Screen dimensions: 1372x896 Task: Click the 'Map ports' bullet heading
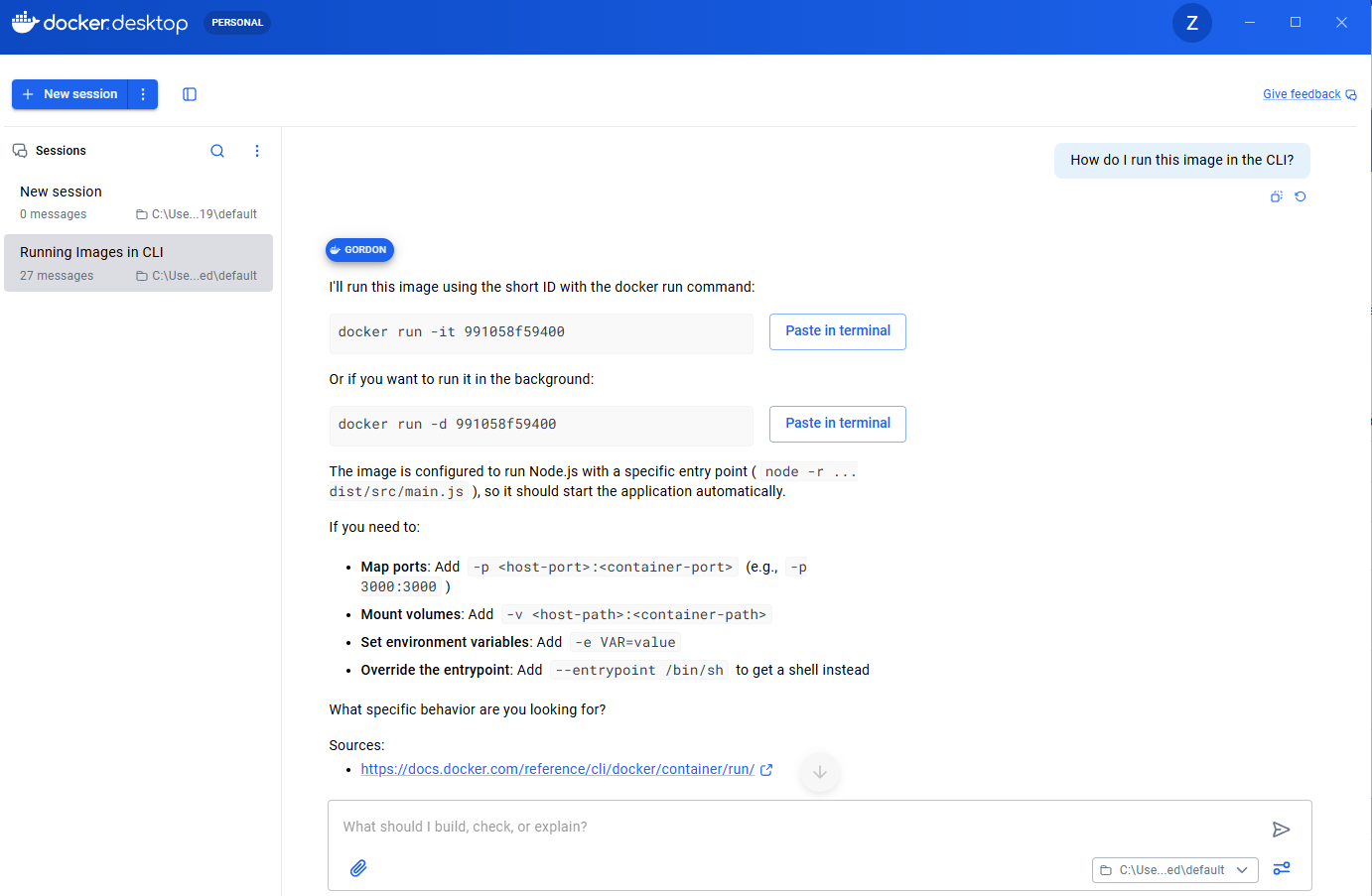pyautogui.click(x=394, y=567)
